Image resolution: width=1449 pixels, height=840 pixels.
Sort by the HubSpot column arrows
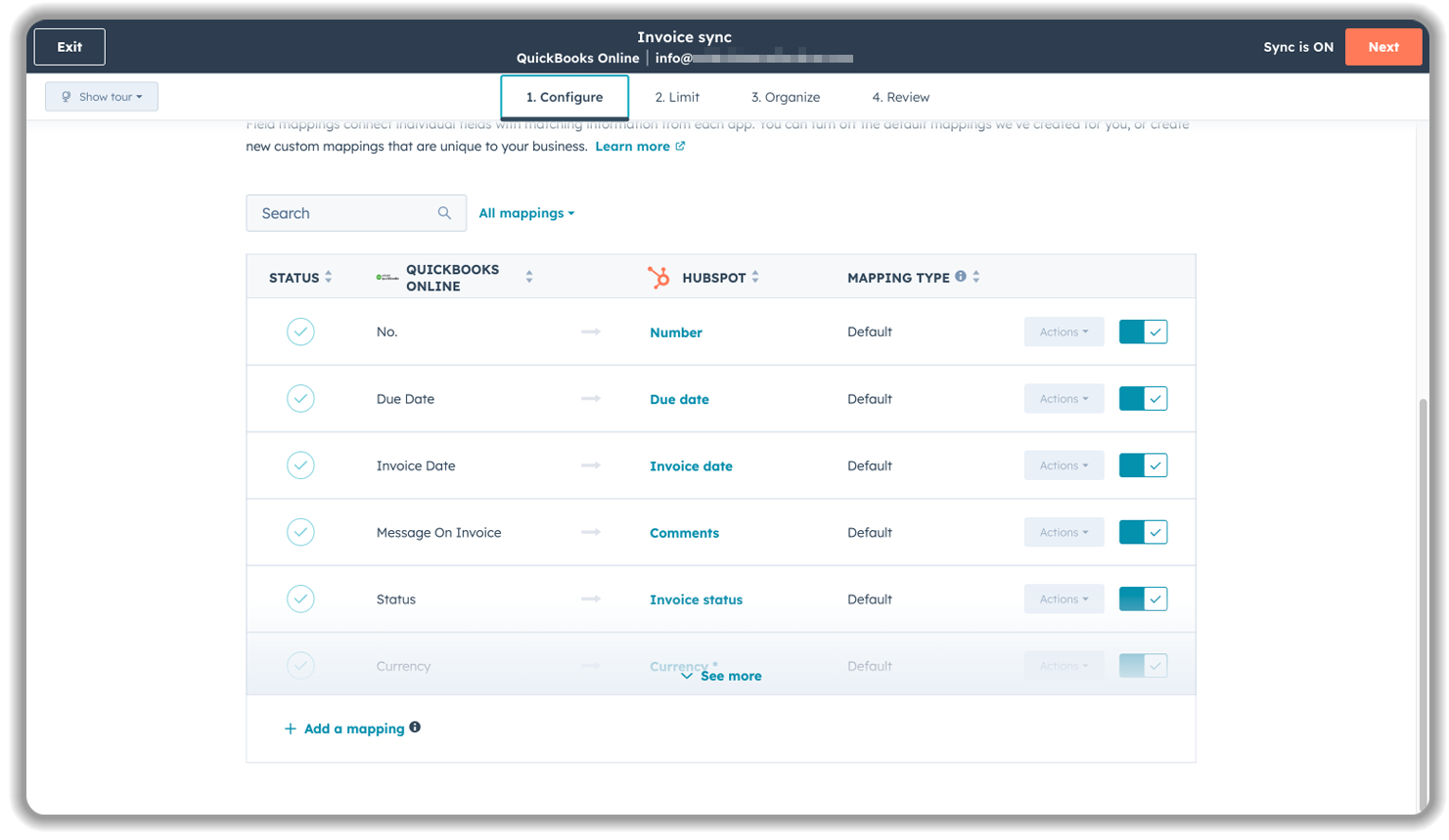755,278
